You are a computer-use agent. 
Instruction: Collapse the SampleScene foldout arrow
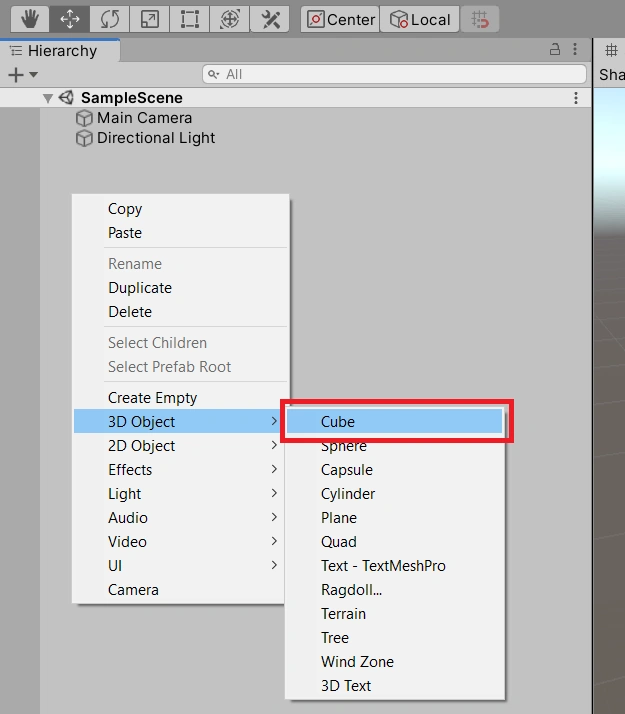pos(48,98)
